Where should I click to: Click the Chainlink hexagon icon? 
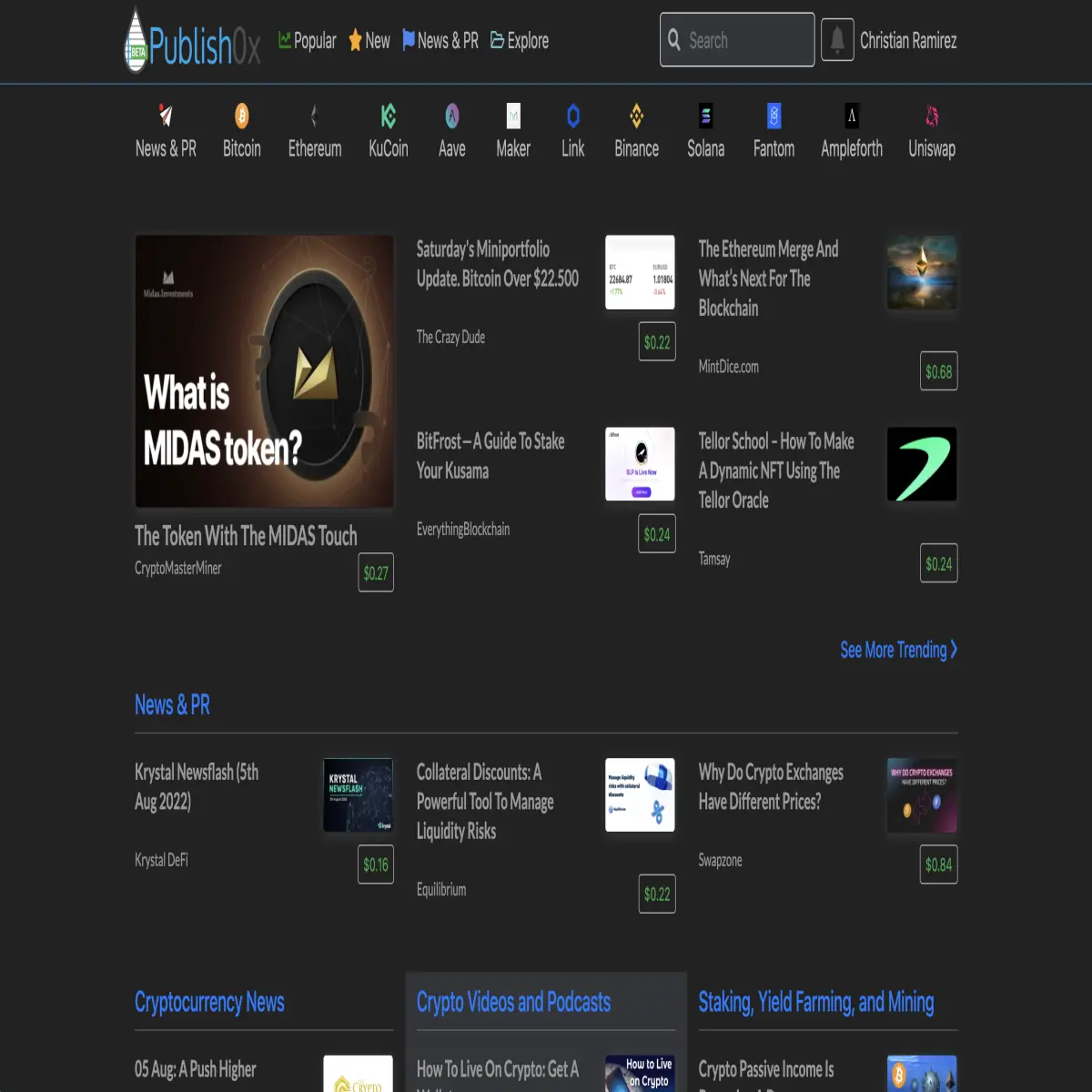point(573,116)
